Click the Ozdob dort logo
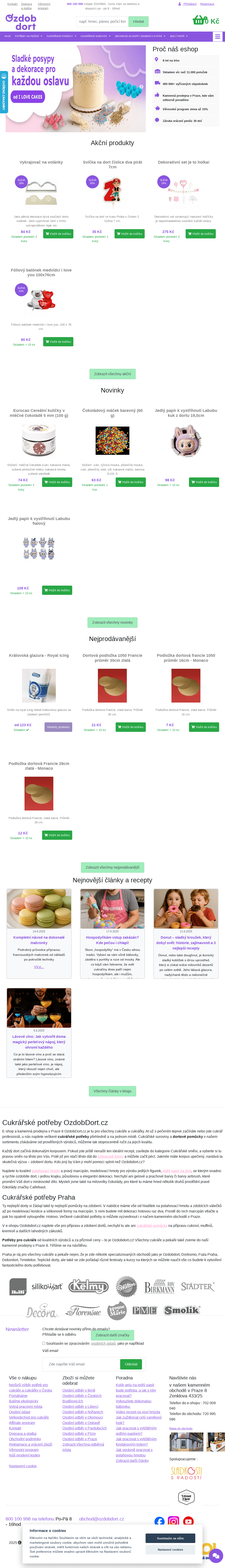 point(21,22)
